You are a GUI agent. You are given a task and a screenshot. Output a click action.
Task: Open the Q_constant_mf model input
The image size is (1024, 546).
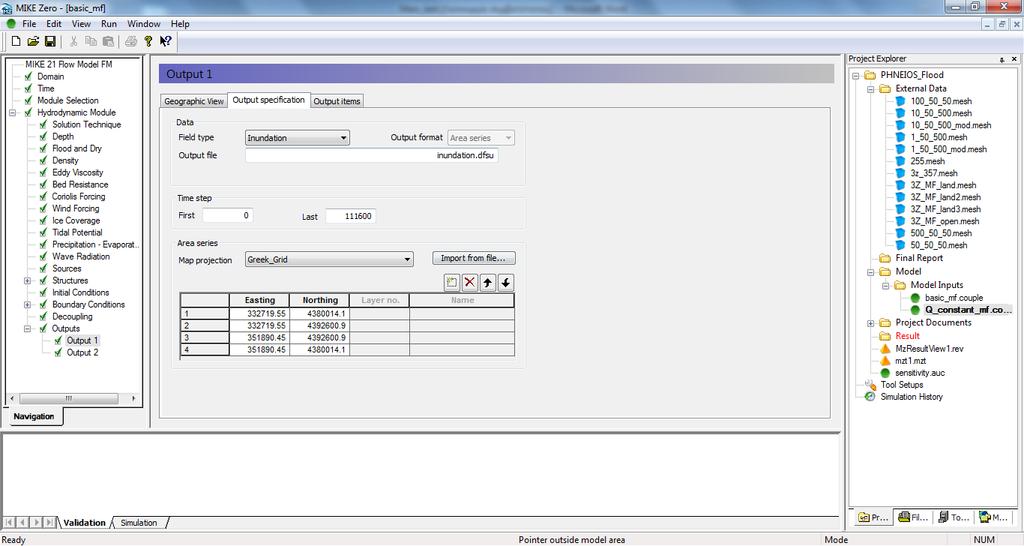coord(968,310)
